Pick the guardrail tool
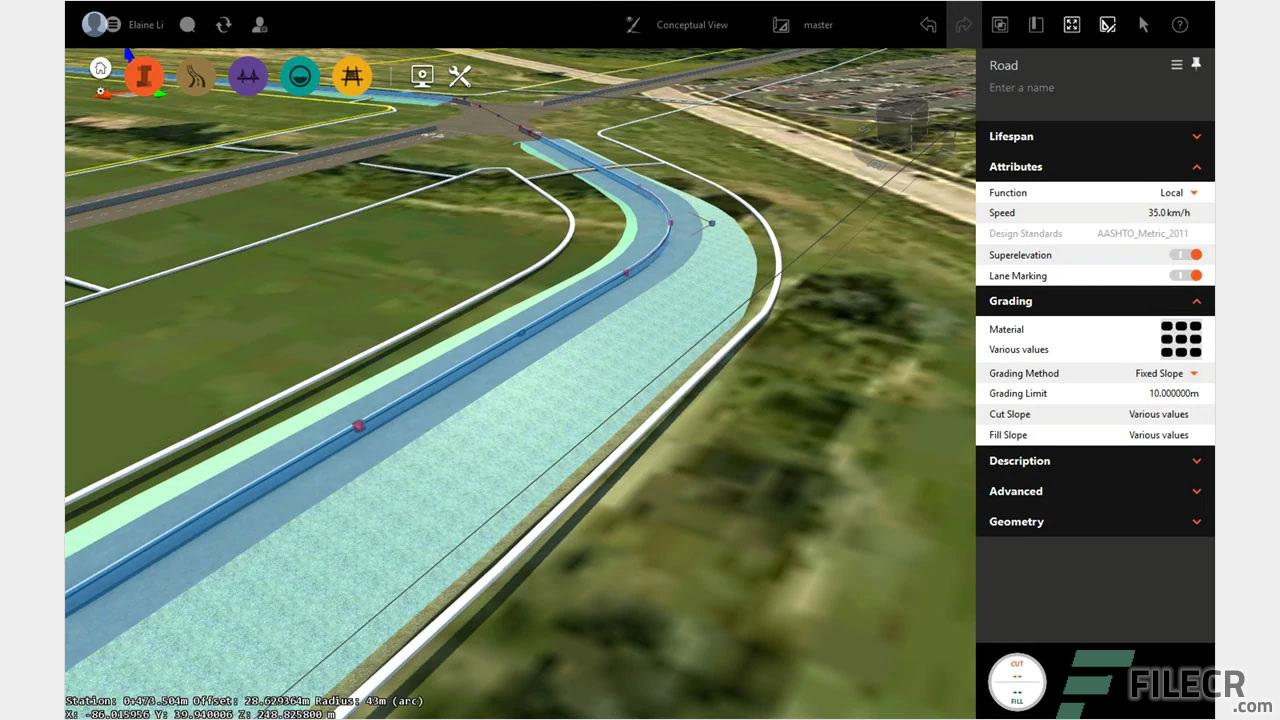 pyautogui.click(x=352, y=75)
